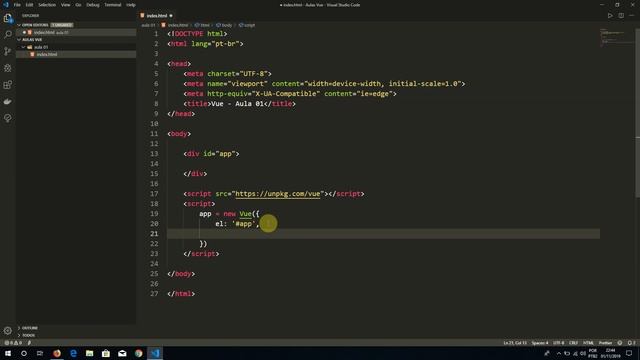Open File Explorer from the taskbar

pyautogui.click(x=89, y=353)
